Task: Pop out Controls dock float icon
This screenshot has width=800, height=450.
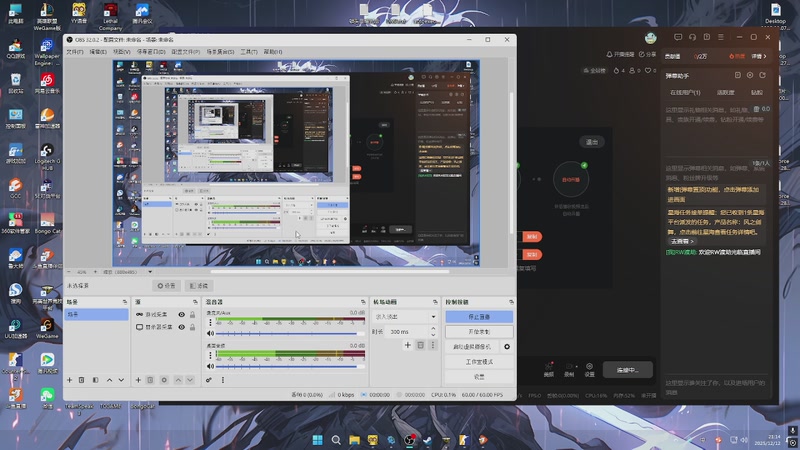Action: click(x=511, y=302)
